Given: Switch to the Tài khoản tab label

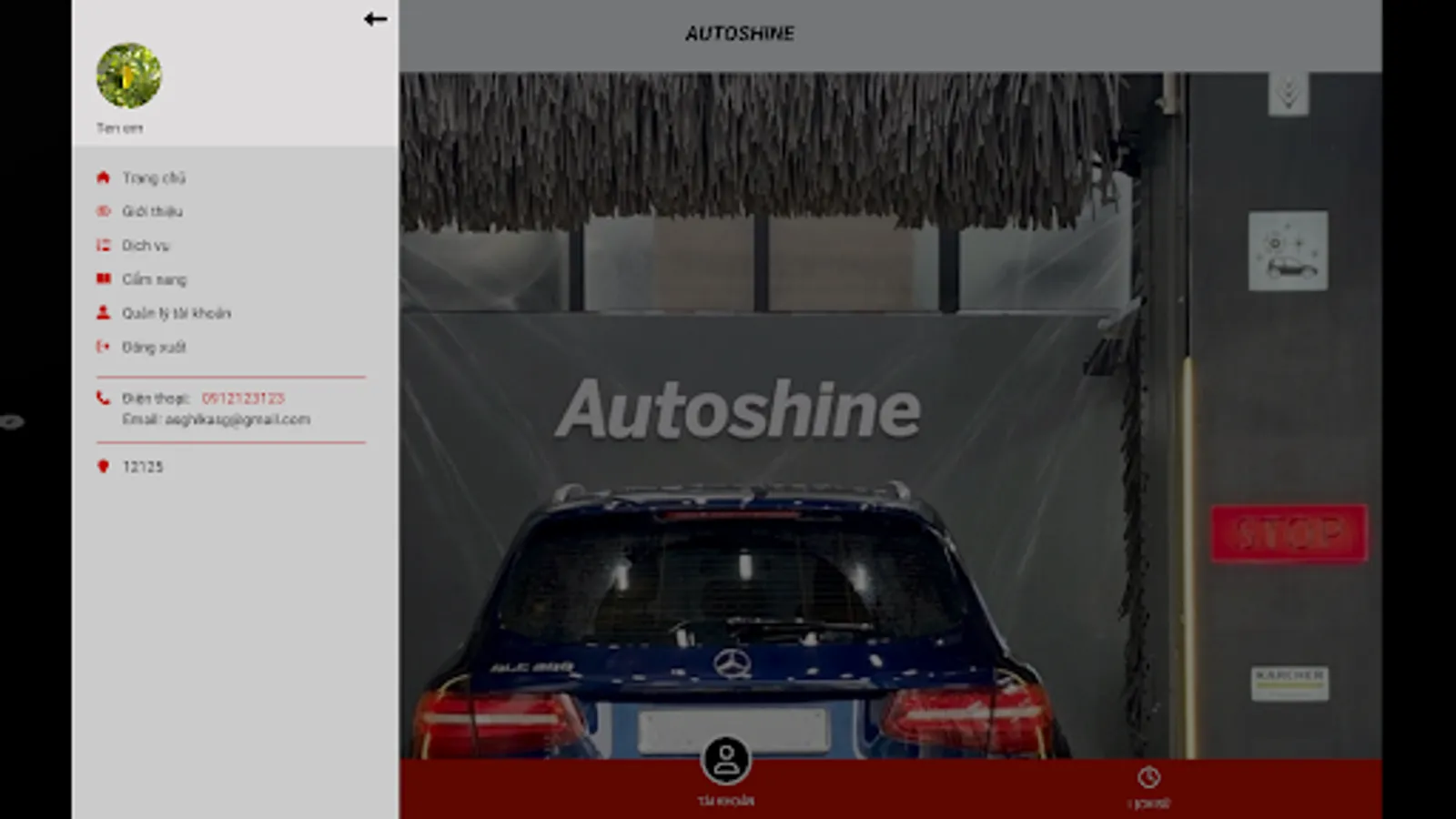Looking at the screenshot, I should [x=726, y=802].
